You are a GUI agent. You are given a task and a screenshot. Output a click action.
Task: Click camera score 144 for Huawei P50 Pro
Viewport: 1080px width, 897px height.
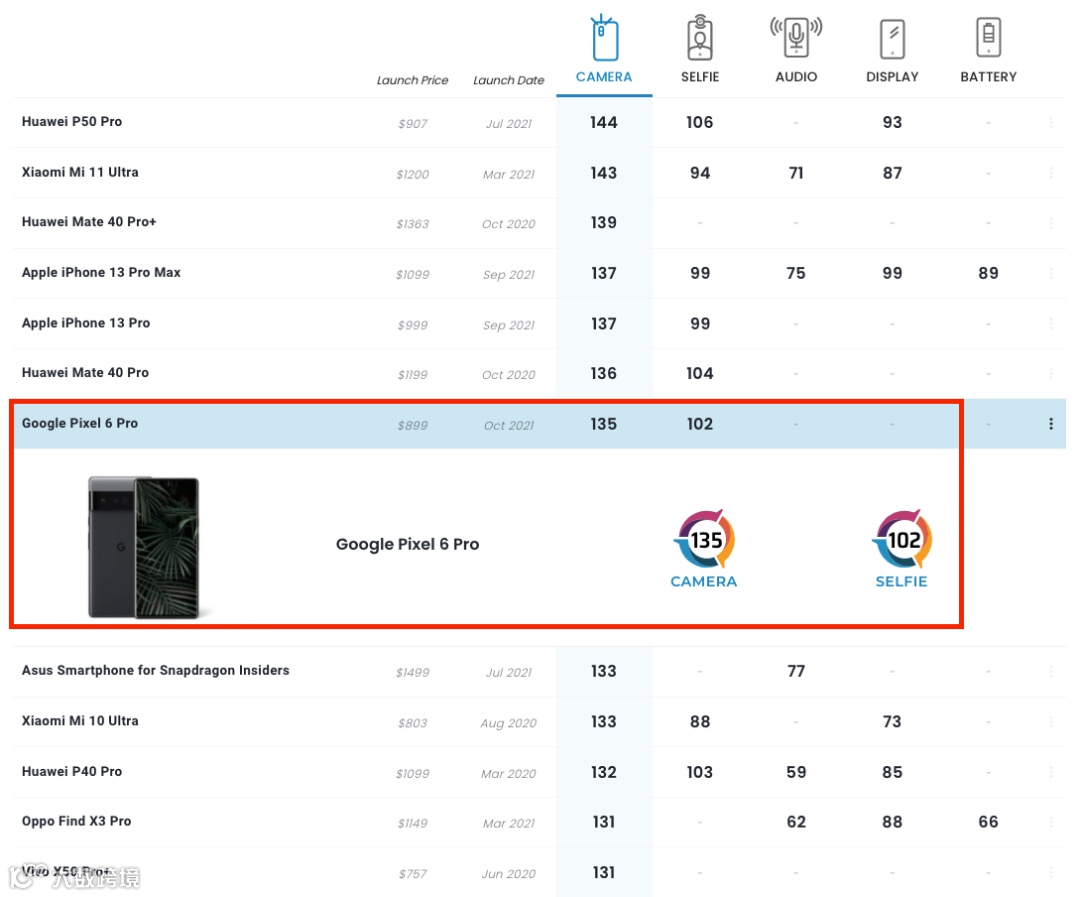604,123
